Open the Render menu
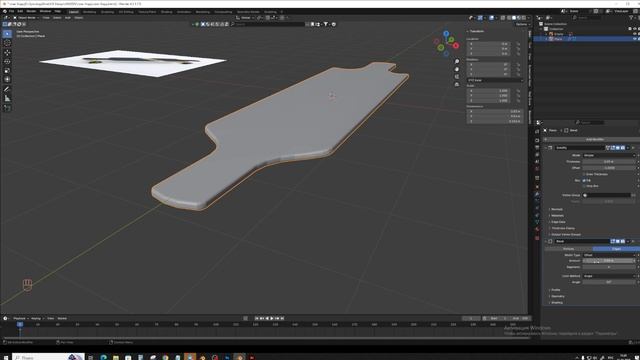640x360 pixels. point(31,11)
